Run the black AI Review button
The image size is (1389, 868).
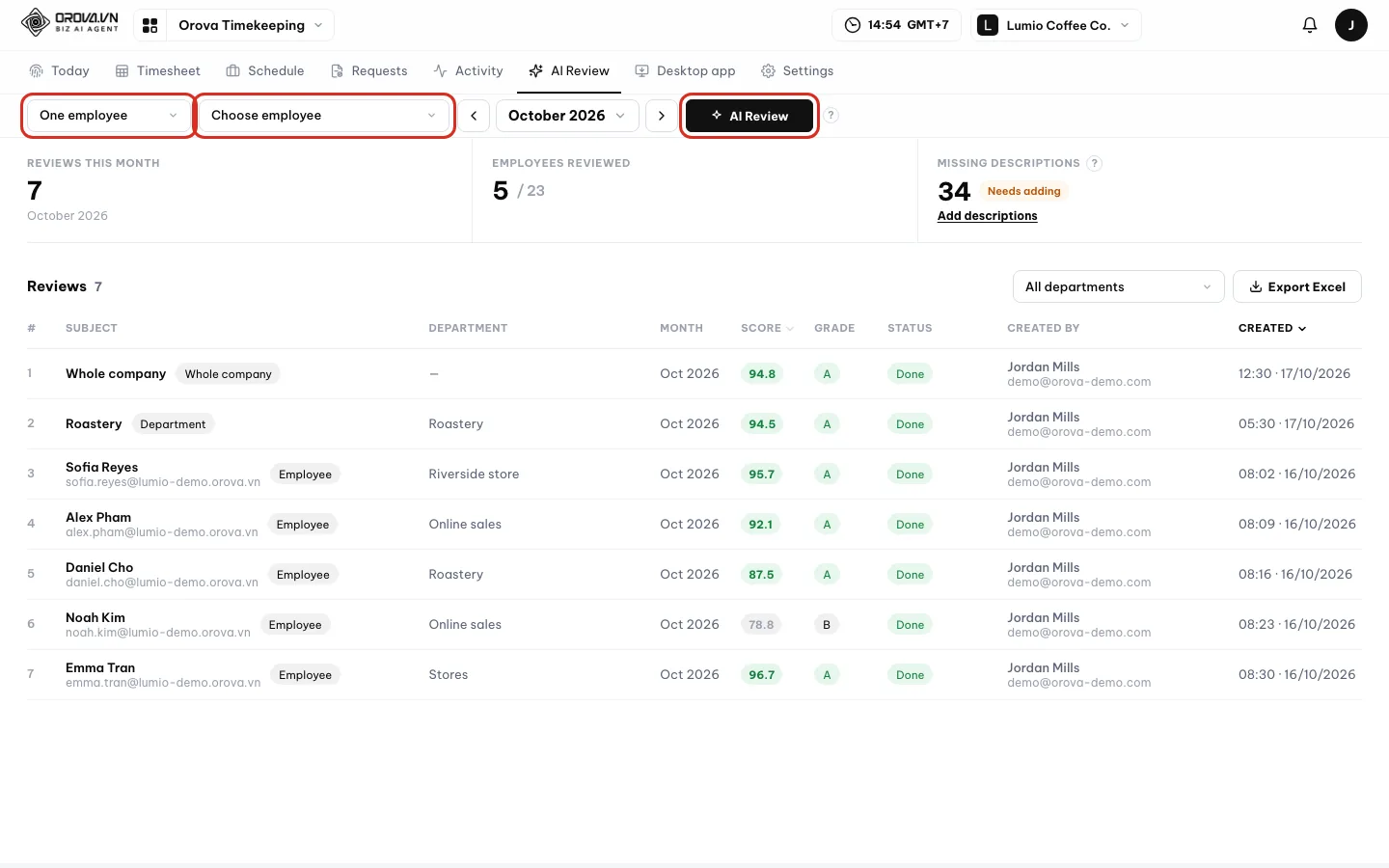pyautogui.click(x=749, y=116)
